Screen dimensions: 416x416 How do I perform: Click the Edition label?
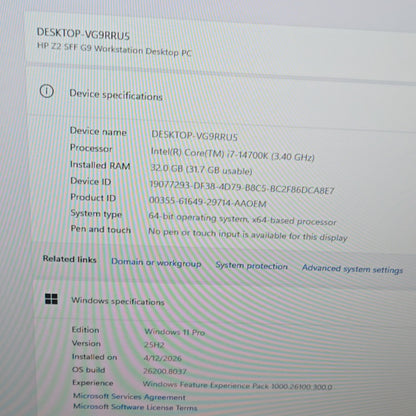click(85, 330)
